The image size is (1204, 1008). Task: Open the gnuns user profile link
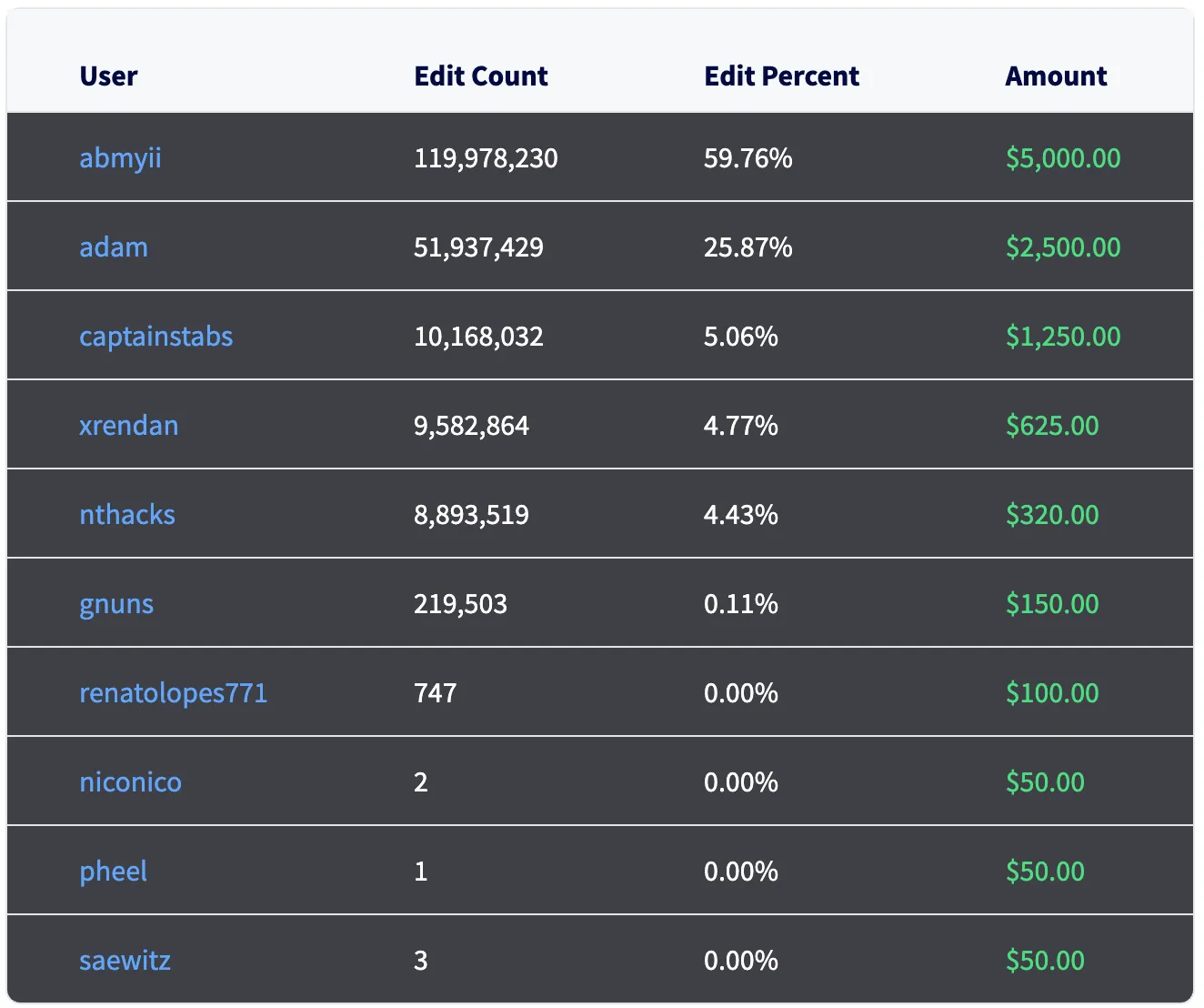point(115,603)
